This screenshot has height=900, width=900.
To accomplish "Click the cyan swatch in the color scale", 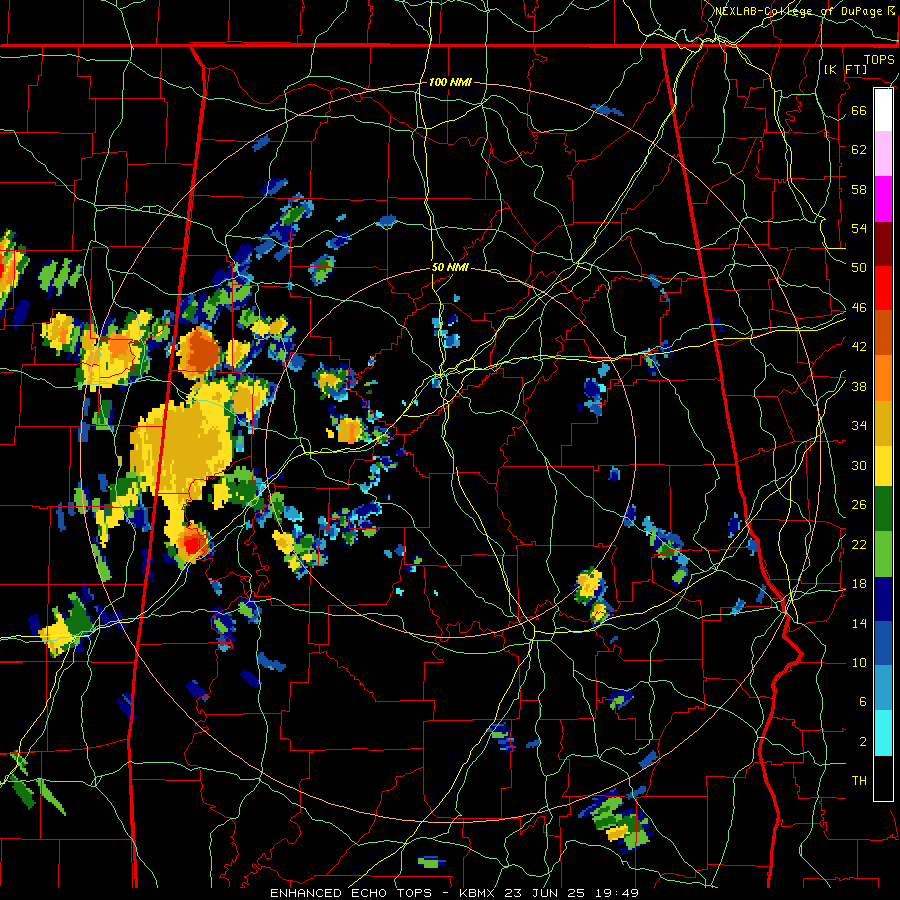I will (883, 733).
